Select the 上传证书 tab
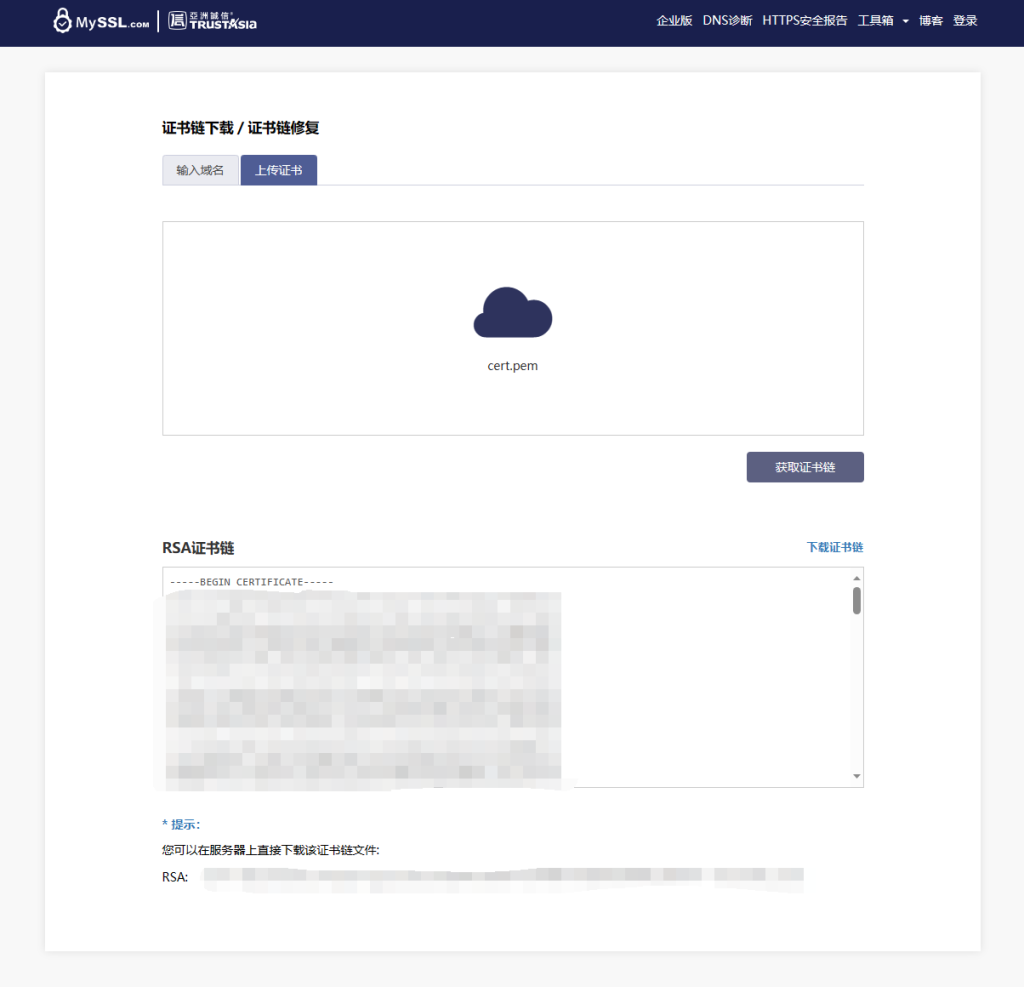 [x=278, y=170]
